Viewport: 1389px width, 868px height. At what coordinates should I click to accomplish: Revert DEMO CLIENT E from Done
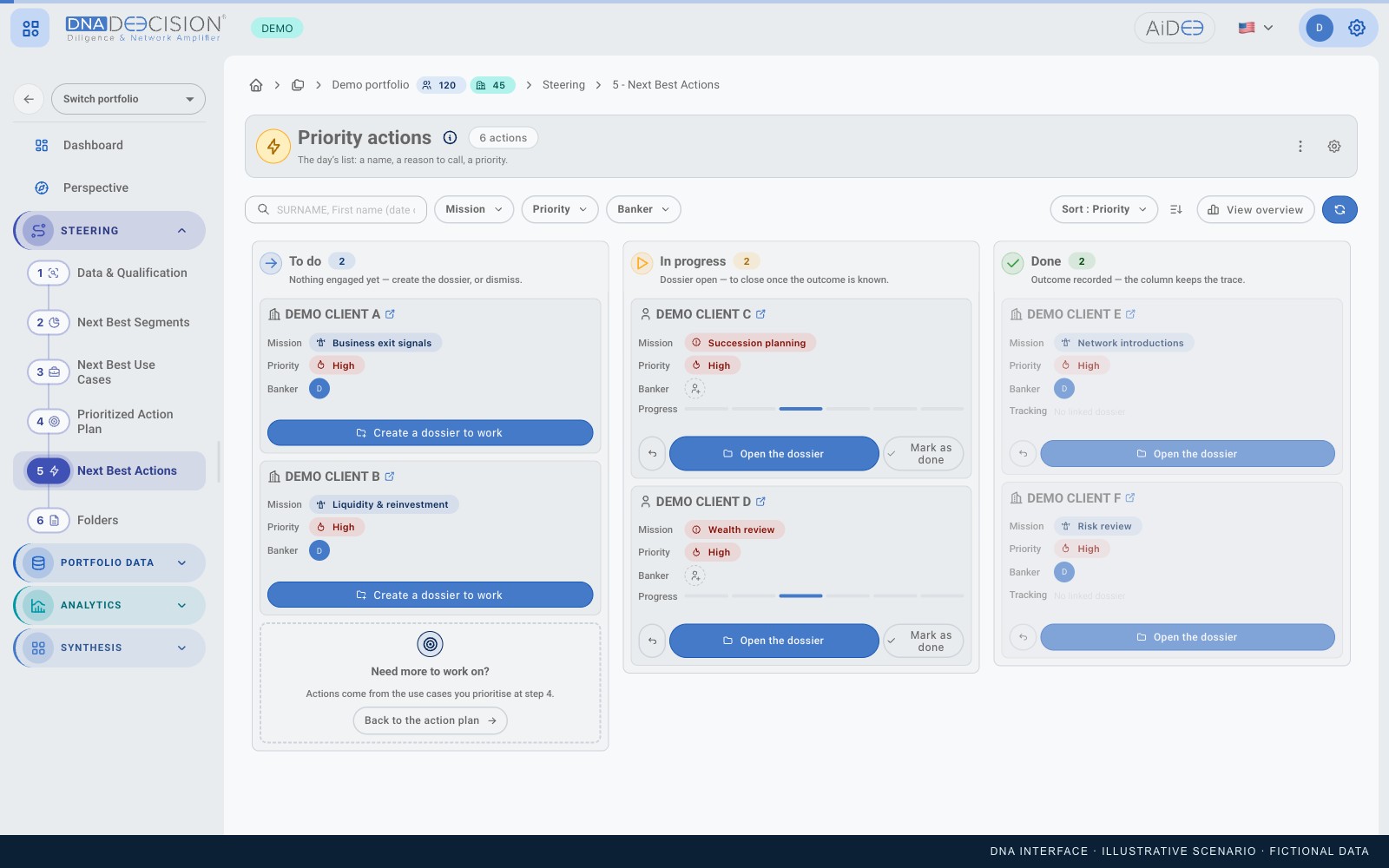click(x=1023, y=453)
